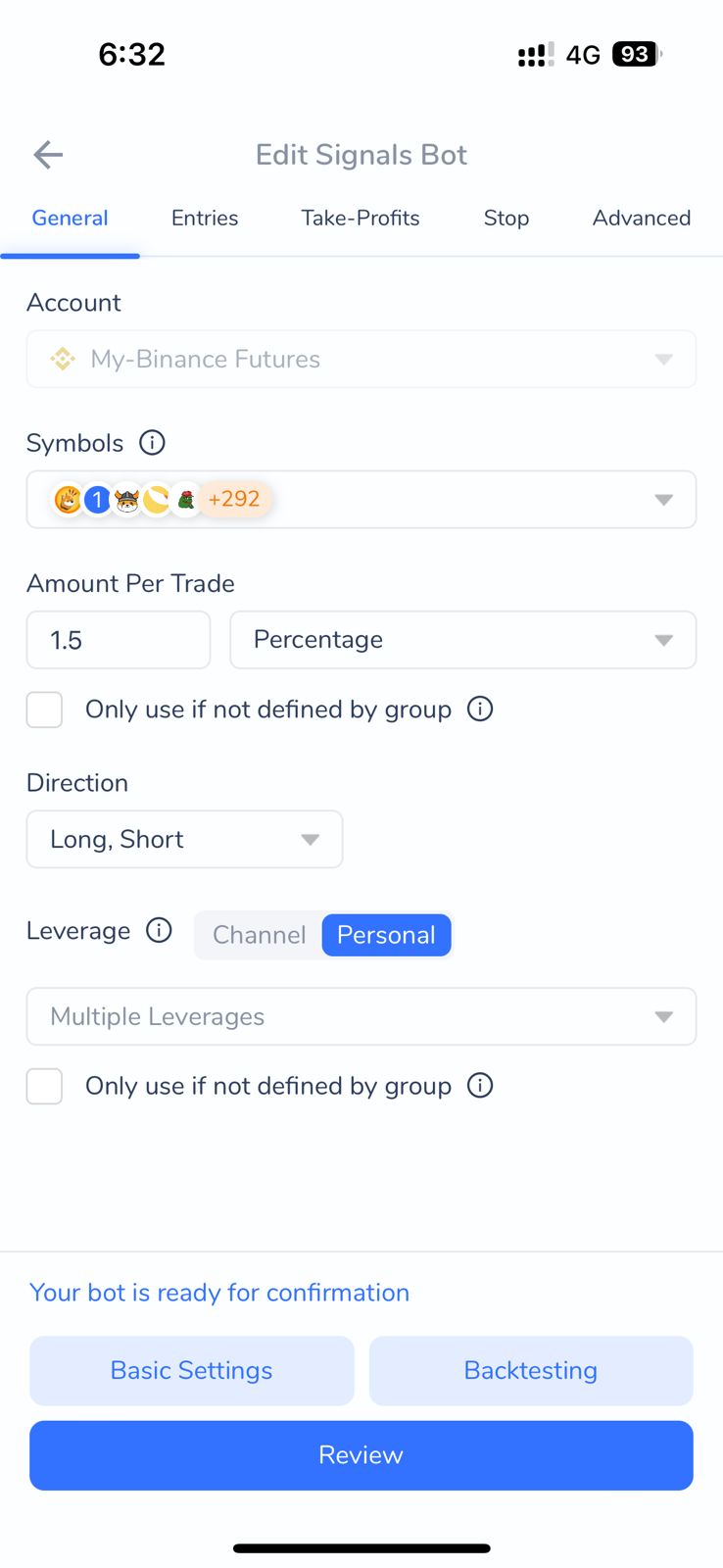Check Leverage only-if-not-defined-by-group box
This screenshot has height=1568, width=723.
click(x=45, y=1086)
